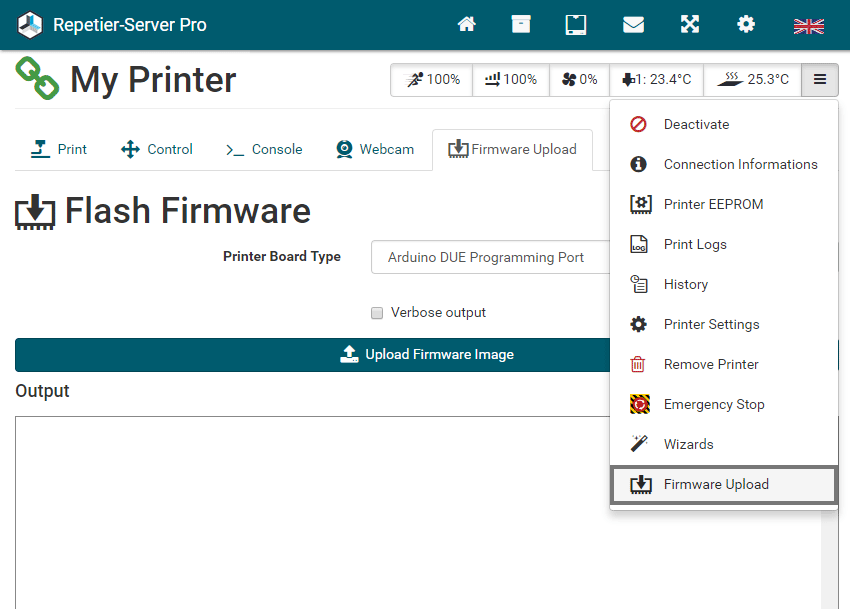Choose Deactivate from the printer menu
Screen dimensions: 850x609
pyautogui.click(x=724, y=124)
